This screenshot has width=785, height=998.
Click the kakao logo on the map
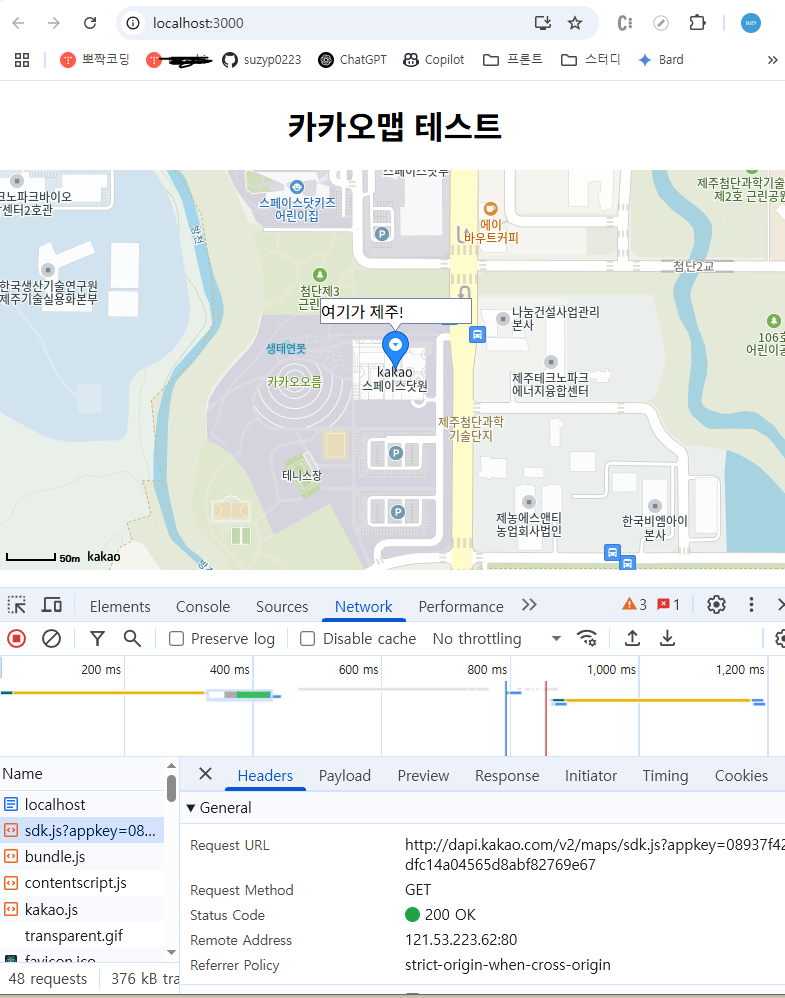(104, 557)
